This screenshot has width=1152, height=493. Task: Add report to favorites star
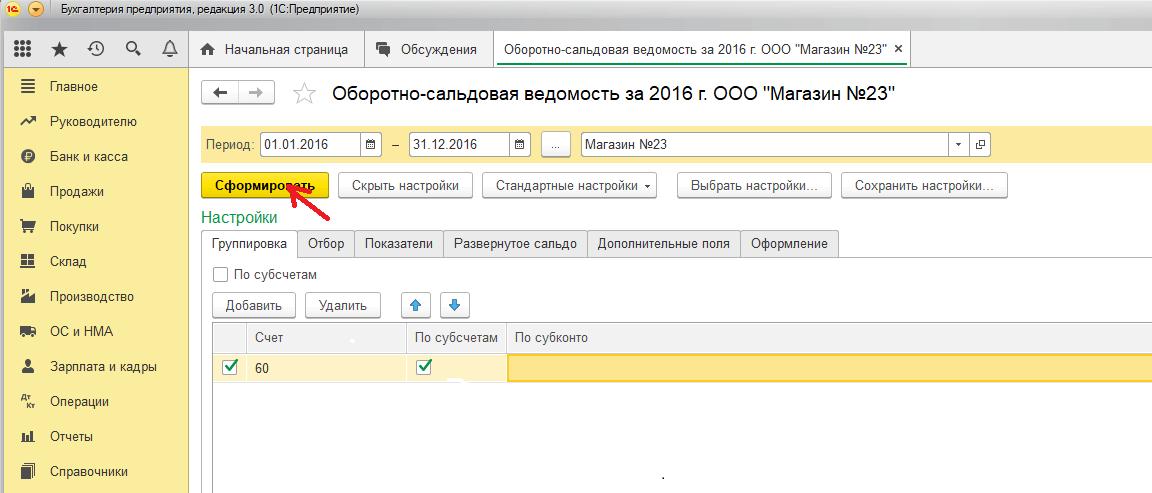pos(304,94)
